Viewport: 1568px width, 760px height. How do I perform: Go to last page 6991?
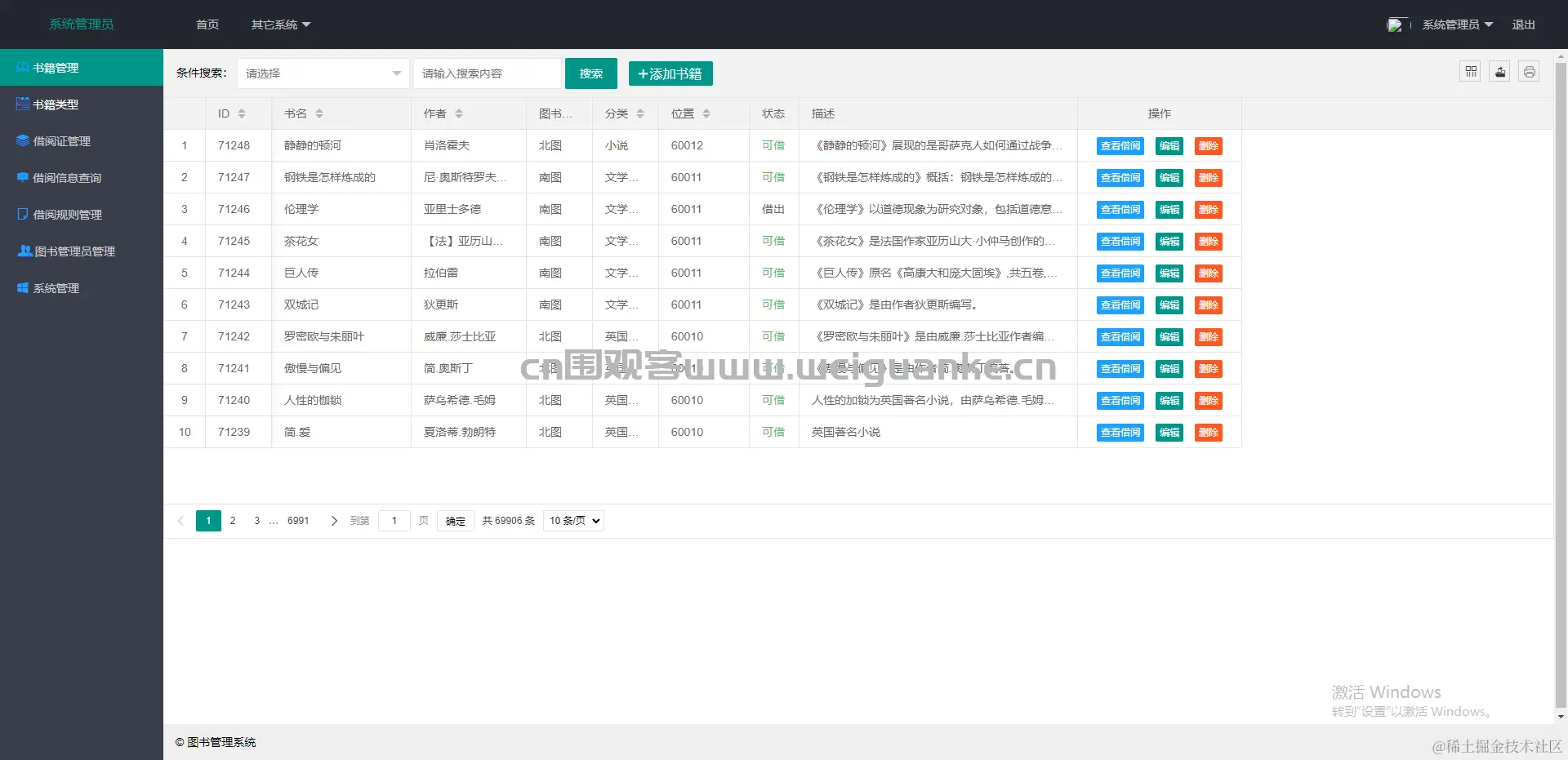coord(298,521)
